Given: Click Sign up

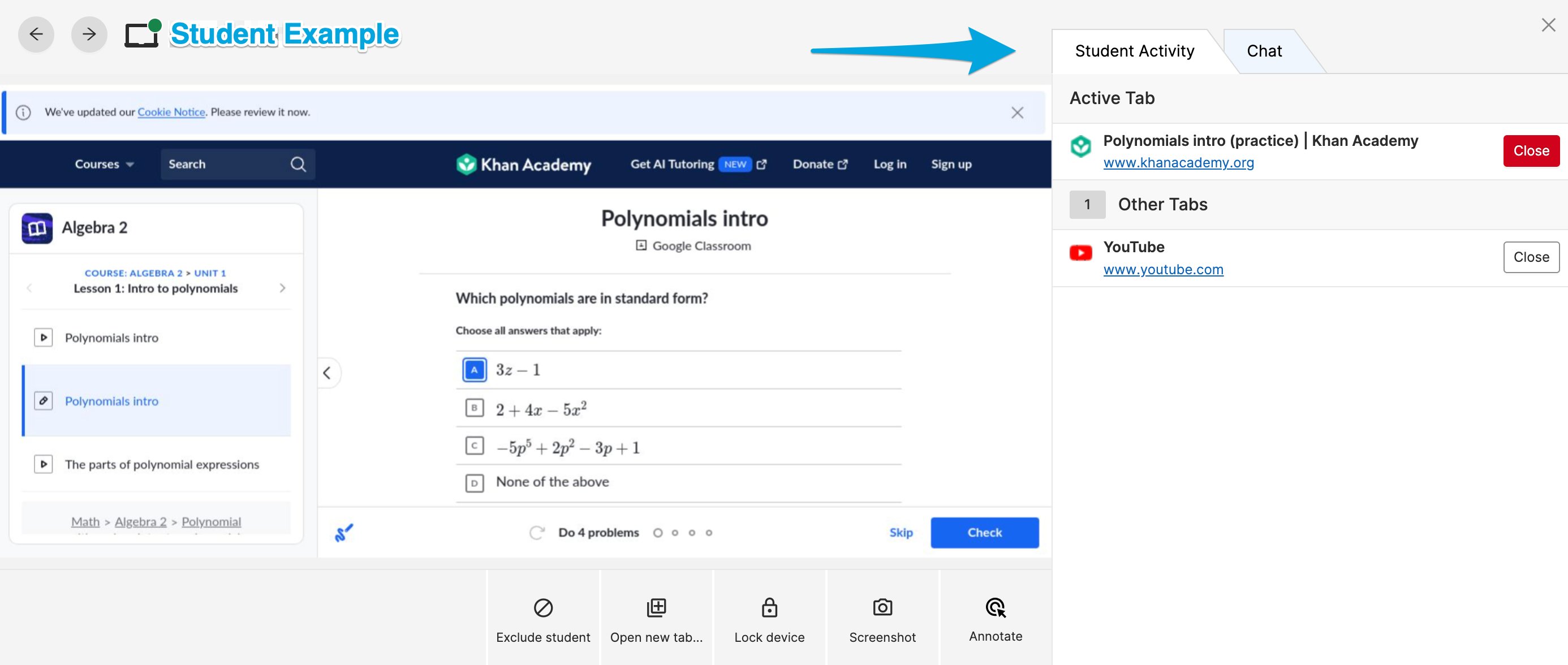Looking at the screenshot, I should (x=951, y=165).
